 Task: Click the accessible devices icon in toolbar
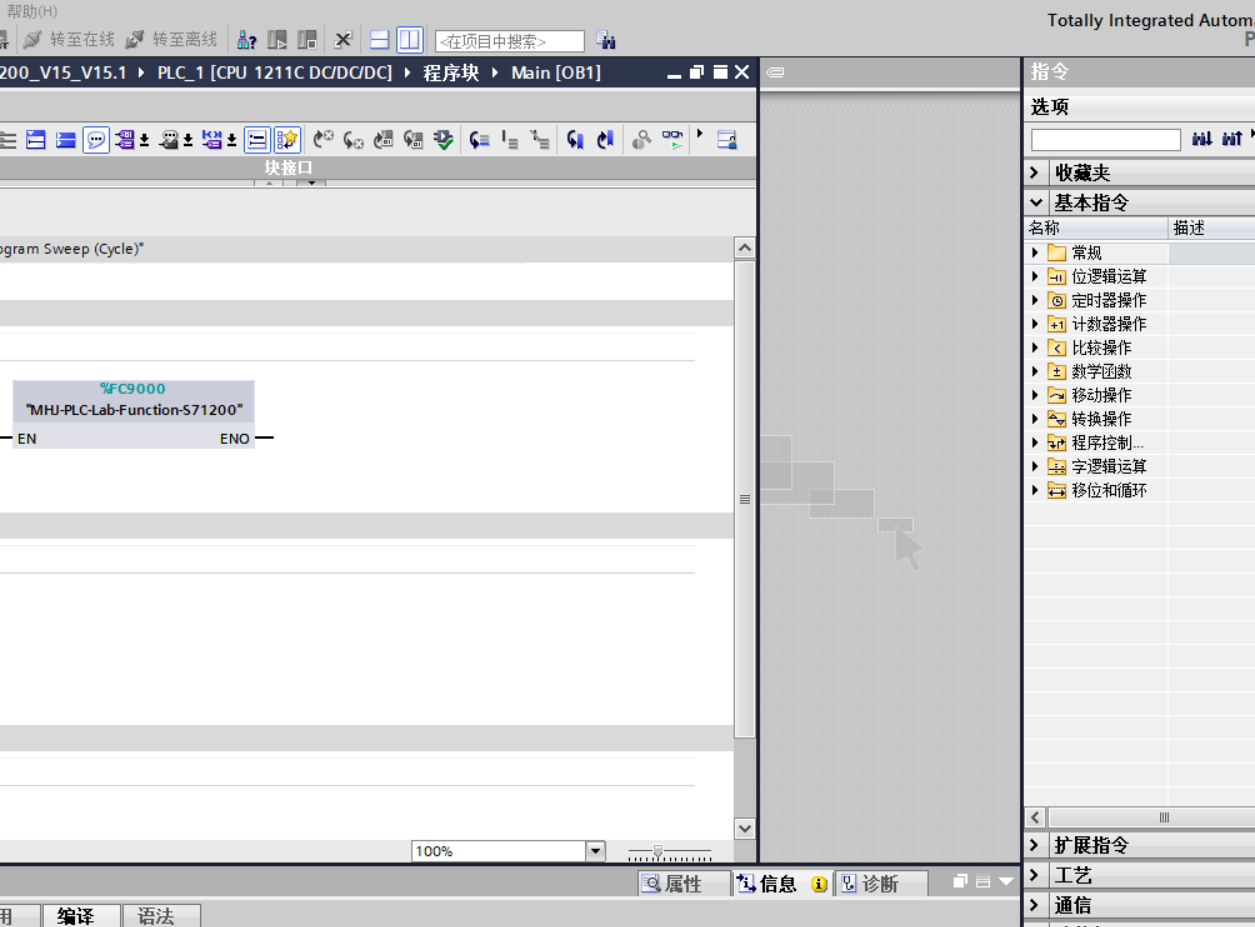tap(247, 40)
